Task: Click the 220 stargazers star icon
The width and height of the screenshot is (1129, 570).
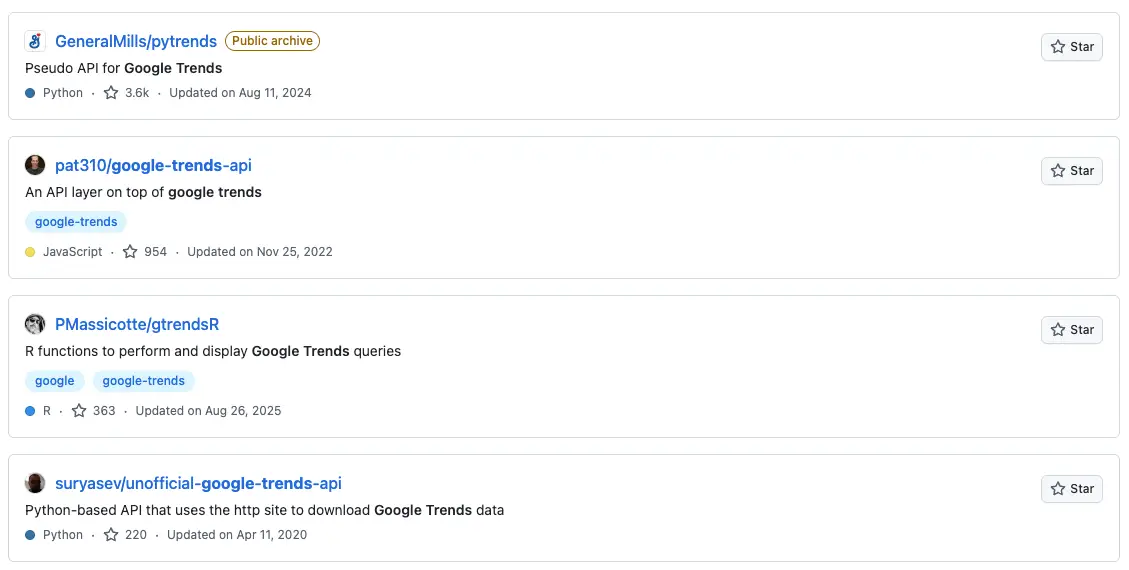Action: coord(111,535)
